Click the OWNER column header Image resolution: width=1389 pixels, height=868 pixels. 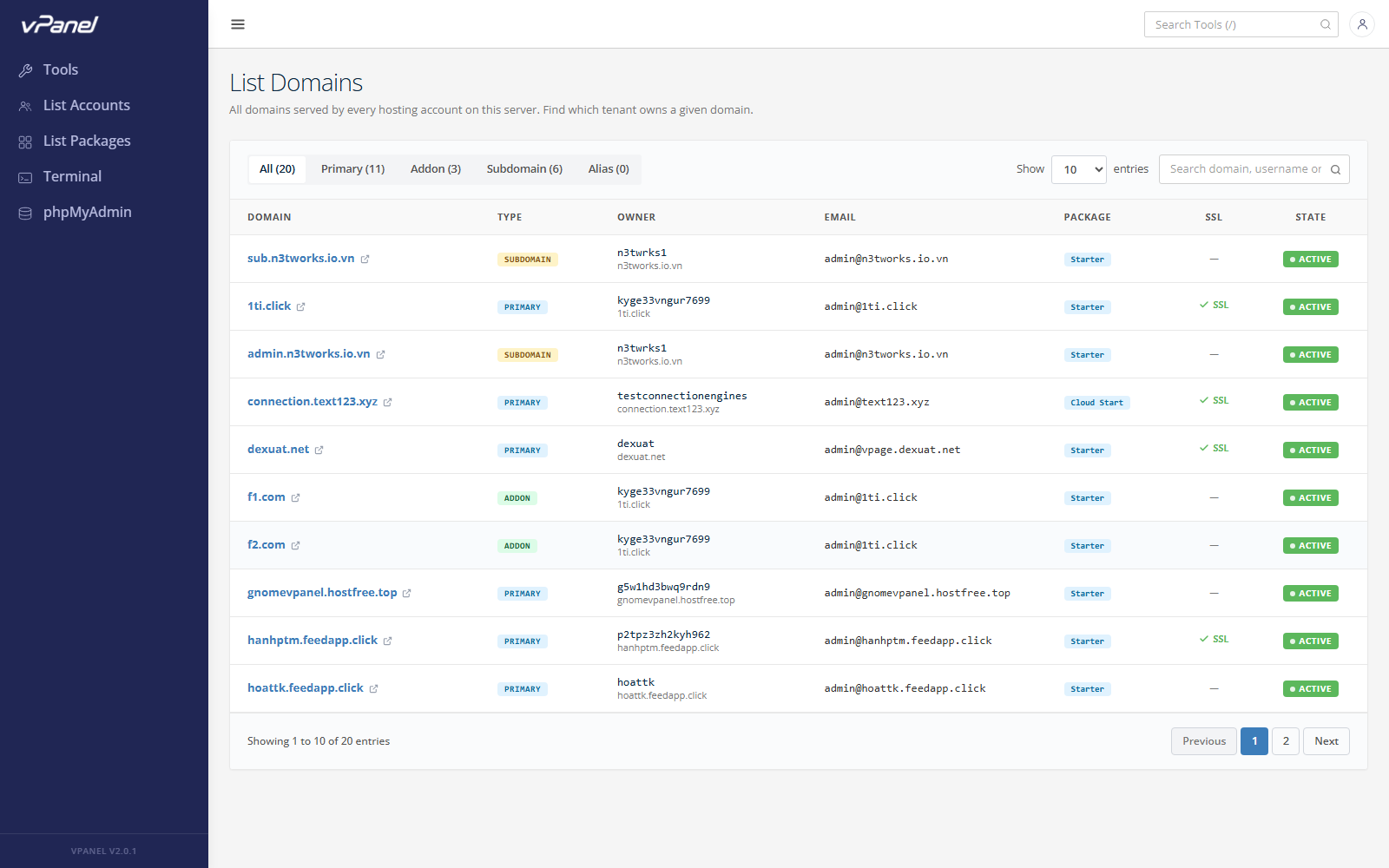(x=636, y=217)
